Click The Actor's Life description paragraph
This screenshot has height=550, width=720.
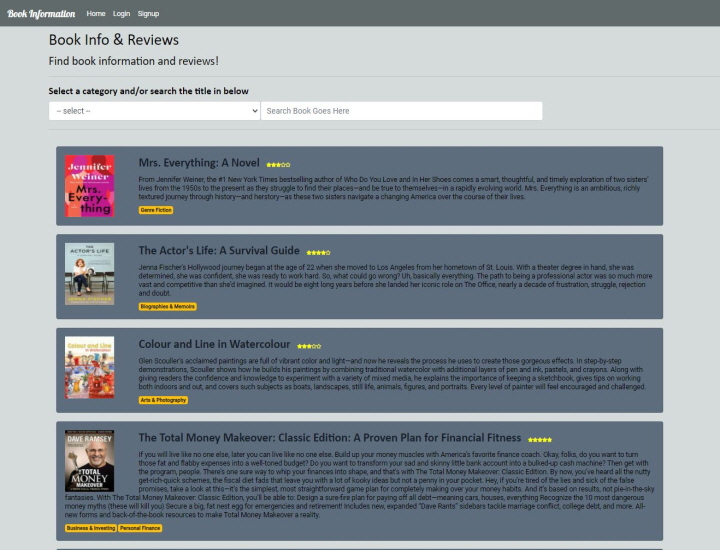point(395,280)
